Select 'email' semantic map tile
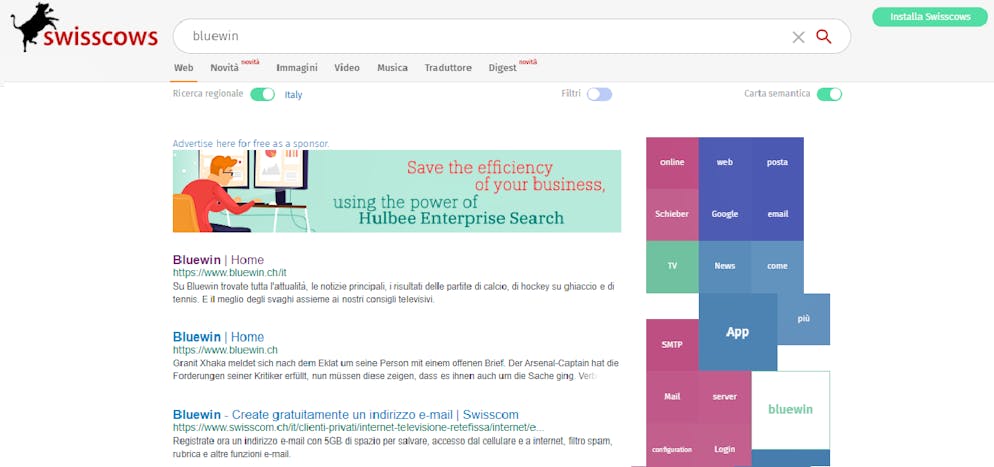This screenshot has width=994, height=467. point(777,215)
